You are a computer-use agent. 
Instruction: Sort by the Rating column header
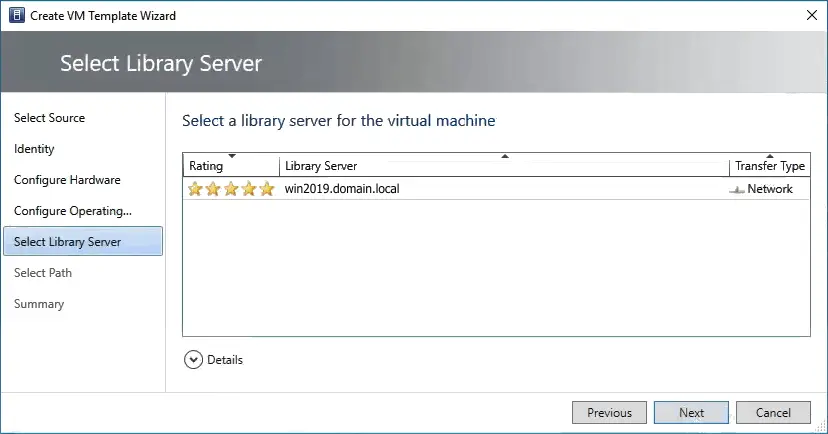[x=231, y=165]
